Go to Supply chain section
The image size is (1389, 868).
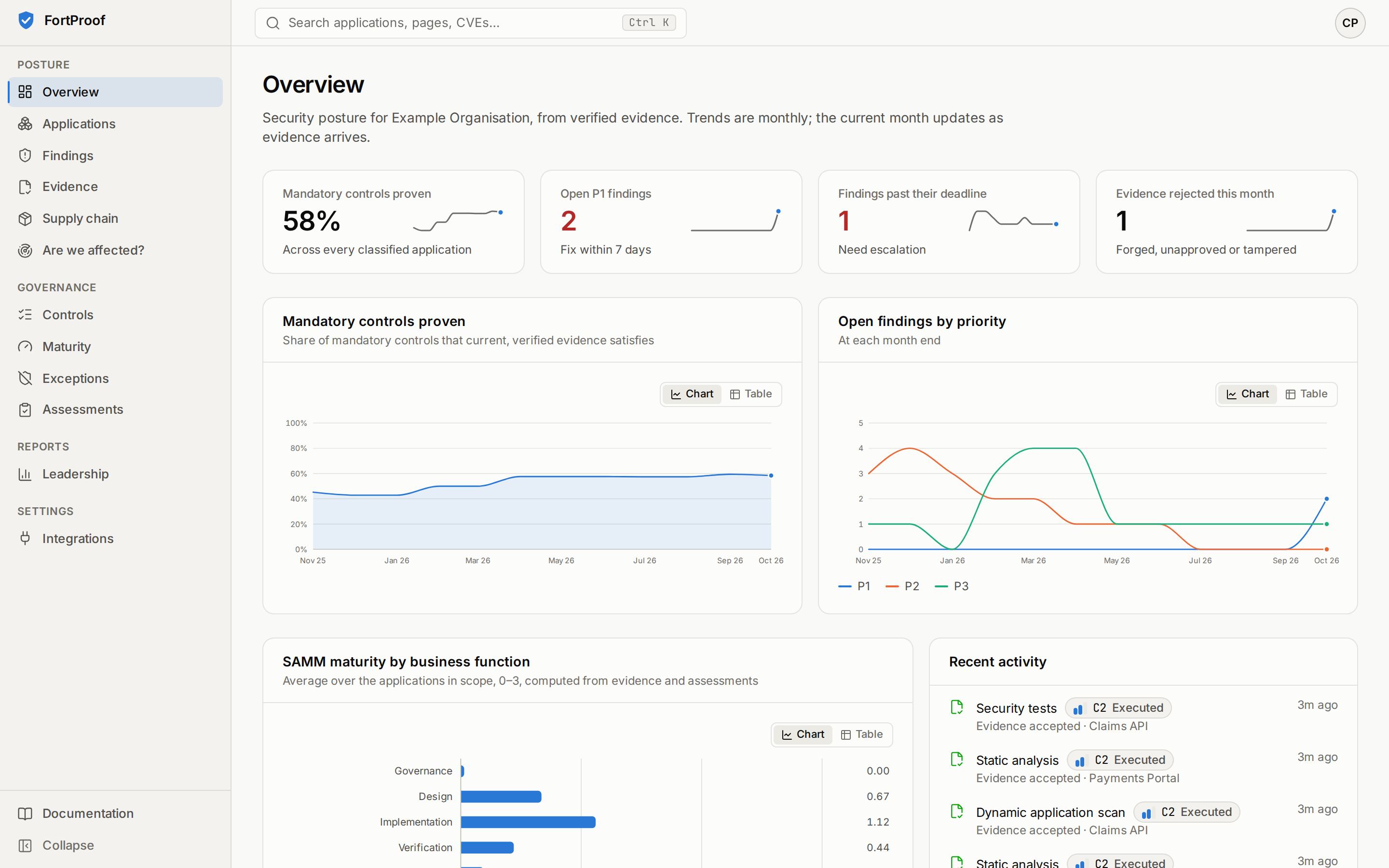click(115, 219)
